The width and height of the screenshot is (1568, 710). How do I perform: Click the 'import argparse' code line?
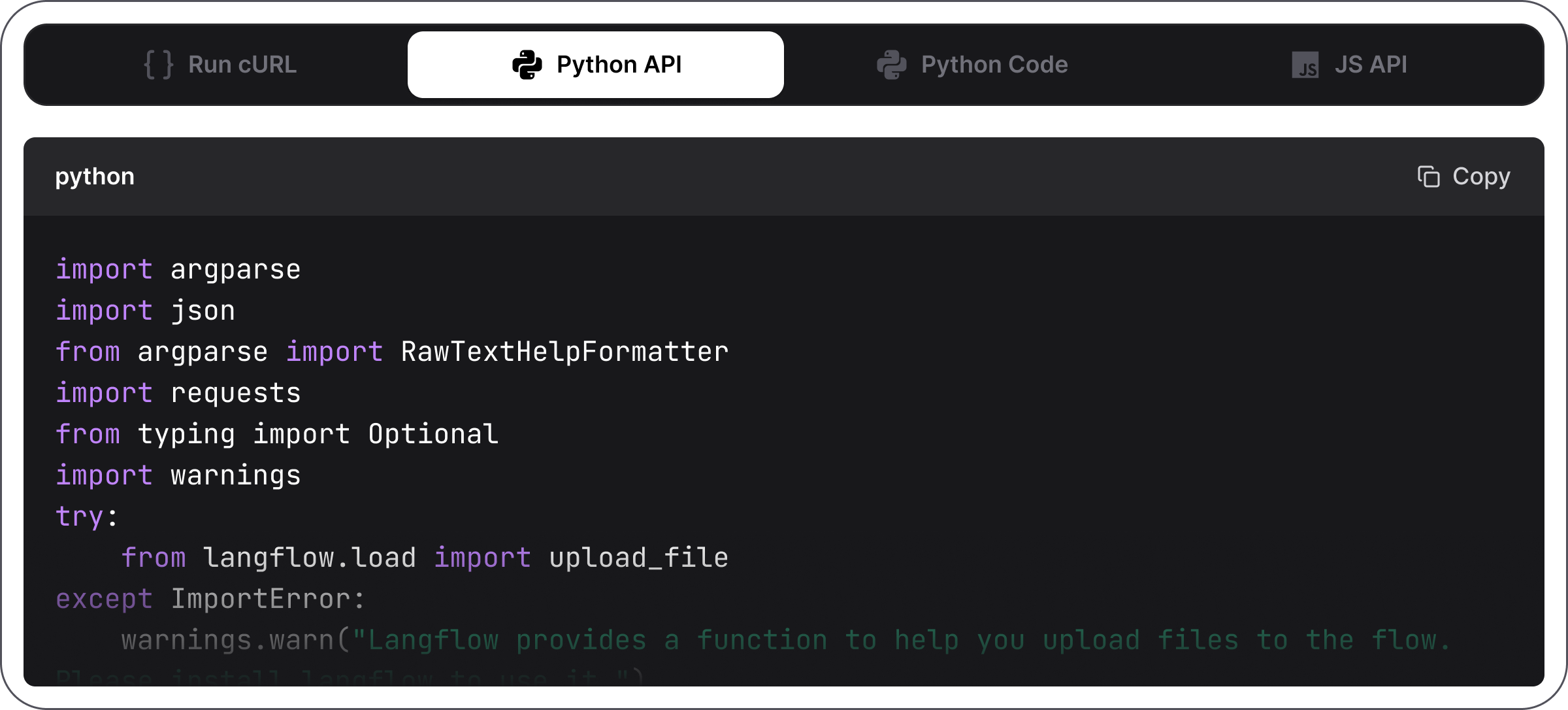pos(178,269)
